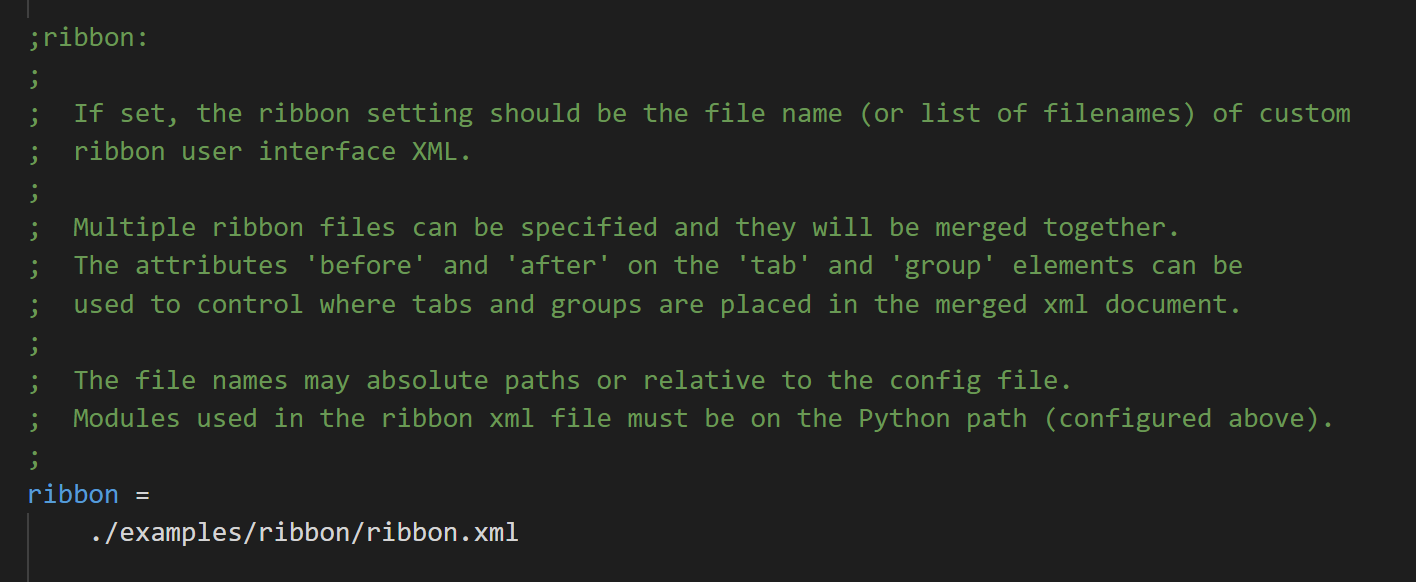
Task: Click the ';ribbon:' comment header line
Action: 88,37
